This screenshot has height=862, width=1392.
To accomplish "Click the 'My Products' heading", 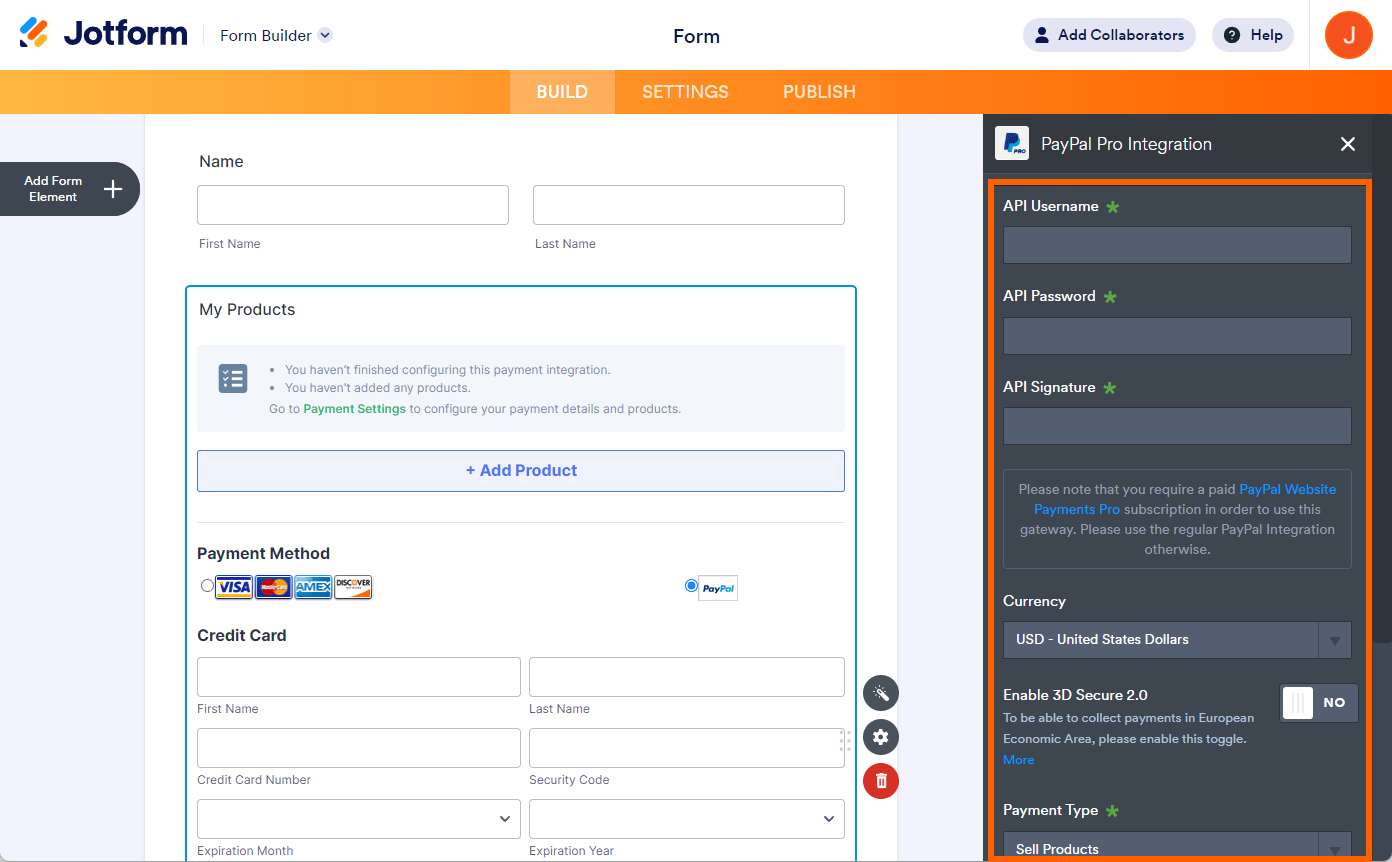I will click(247, 310).
